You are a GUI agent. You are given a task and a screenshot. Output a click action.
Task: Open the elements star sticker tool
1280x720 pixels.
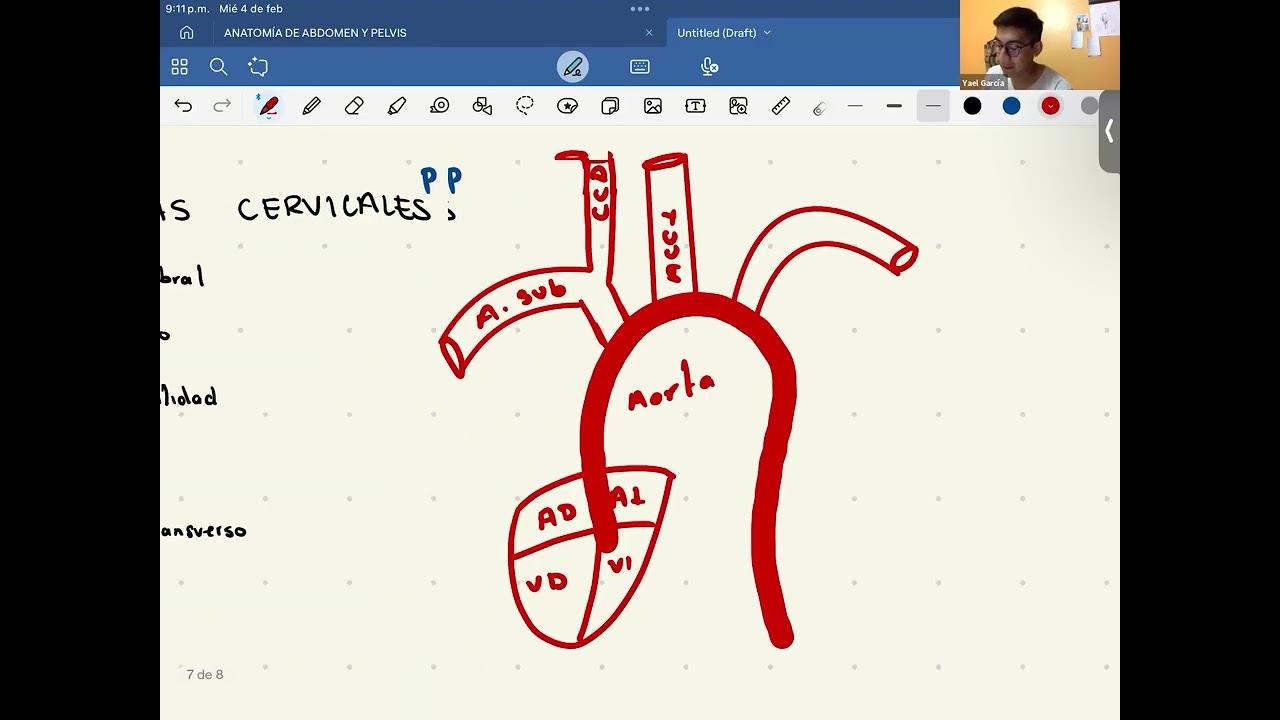click(x=568, y=106)
